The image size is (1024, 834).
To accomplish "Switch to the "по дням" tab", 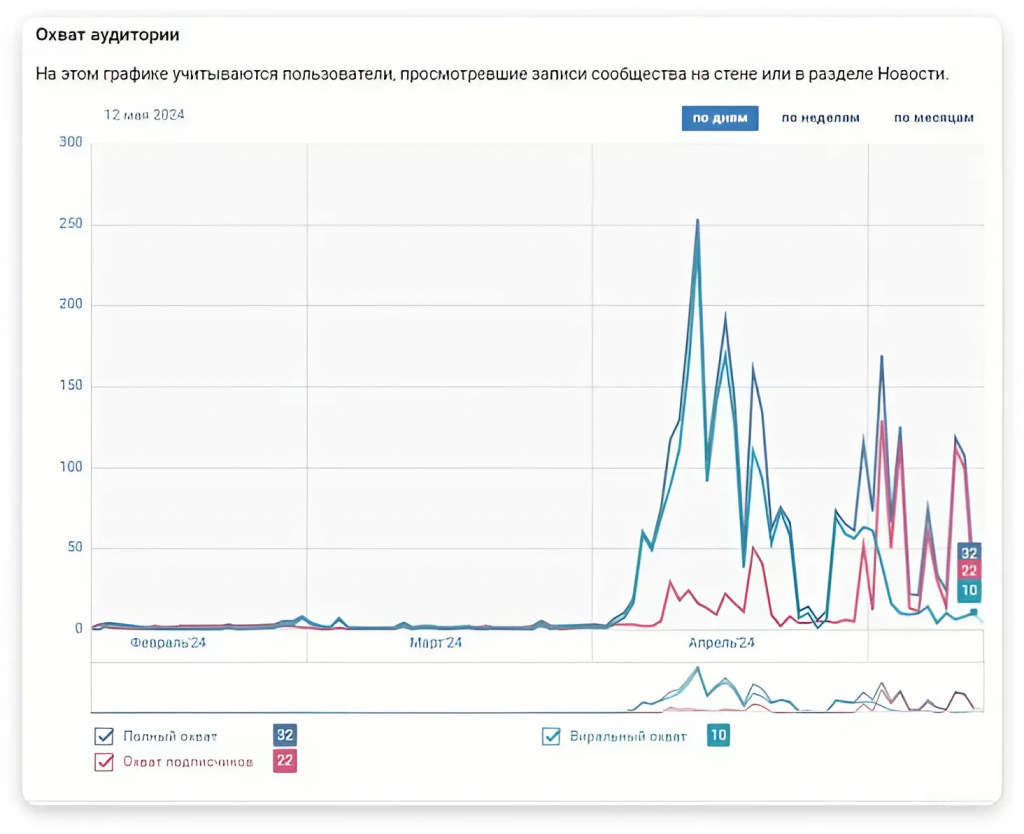I will point(720,118).
